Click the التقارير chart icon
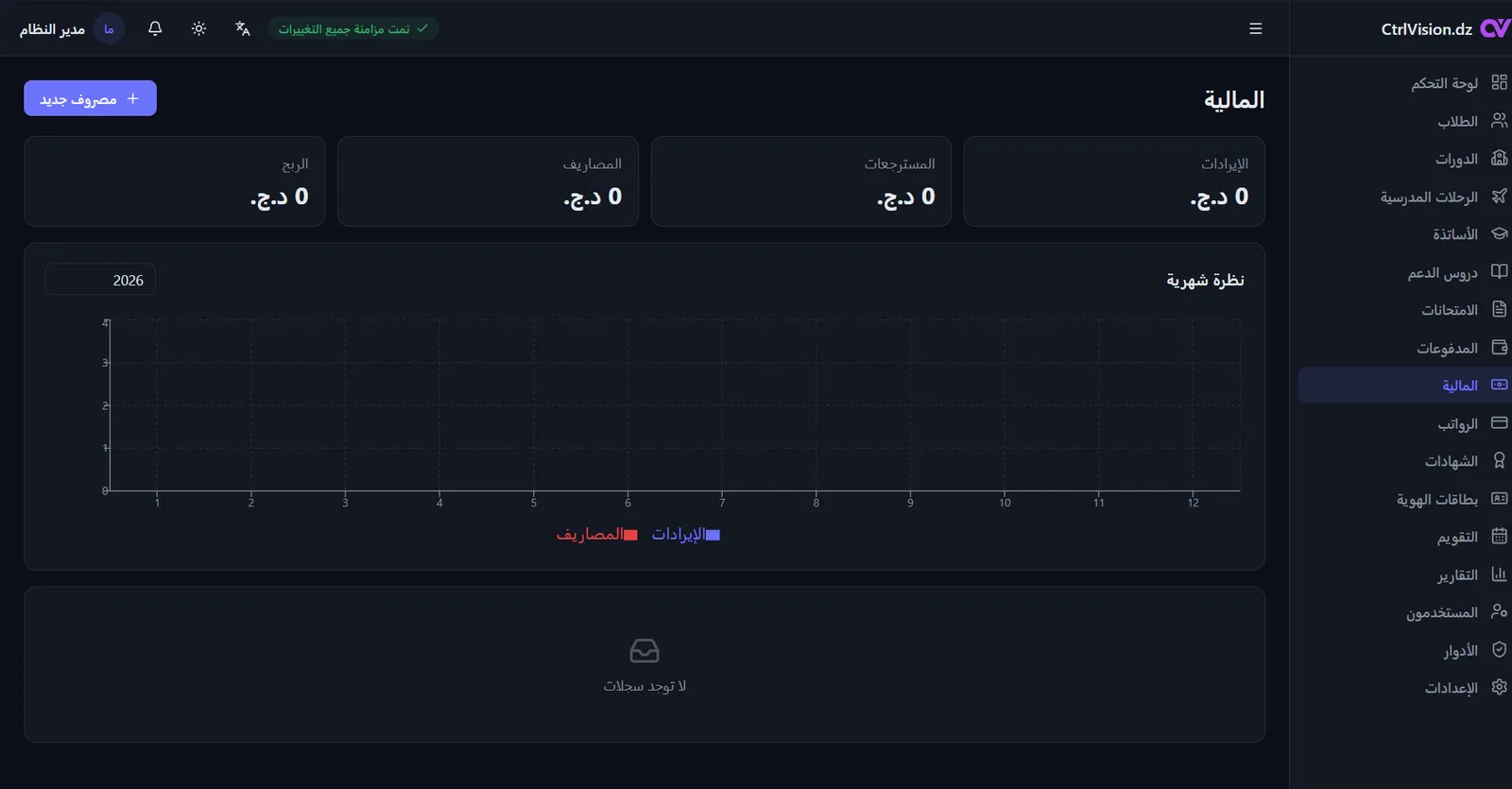 tap(1499, 574)
